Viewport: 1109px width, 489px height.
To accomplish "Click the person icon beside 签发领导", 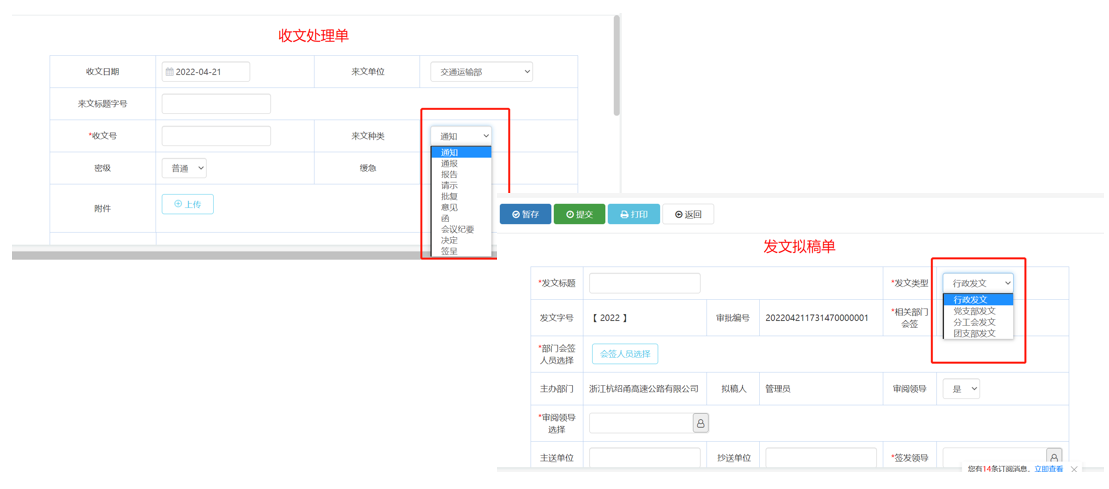I will [x=1053, y=458].
